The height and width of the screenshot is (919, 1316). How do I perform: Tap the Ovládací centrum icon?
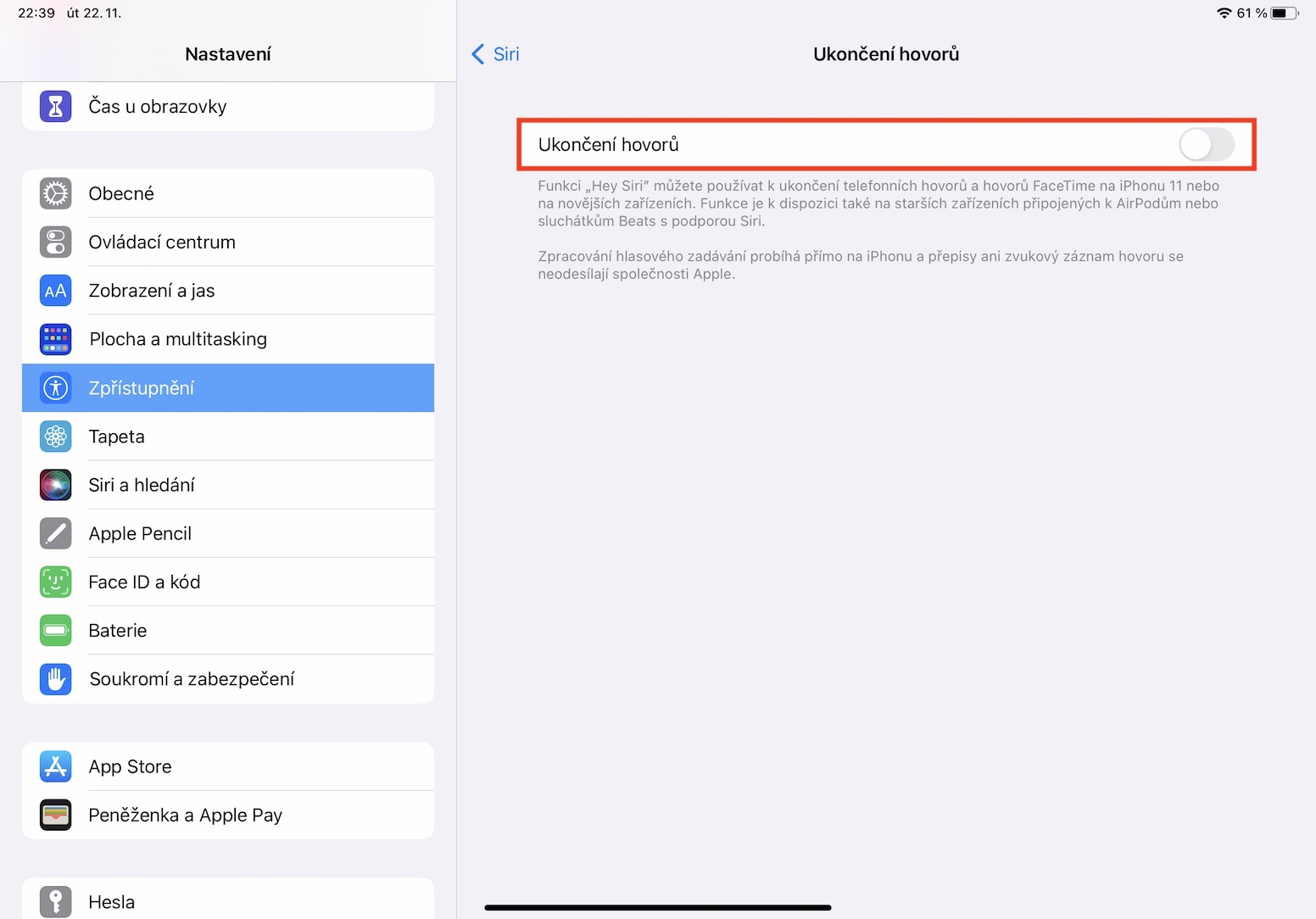[x=56, y=242]
